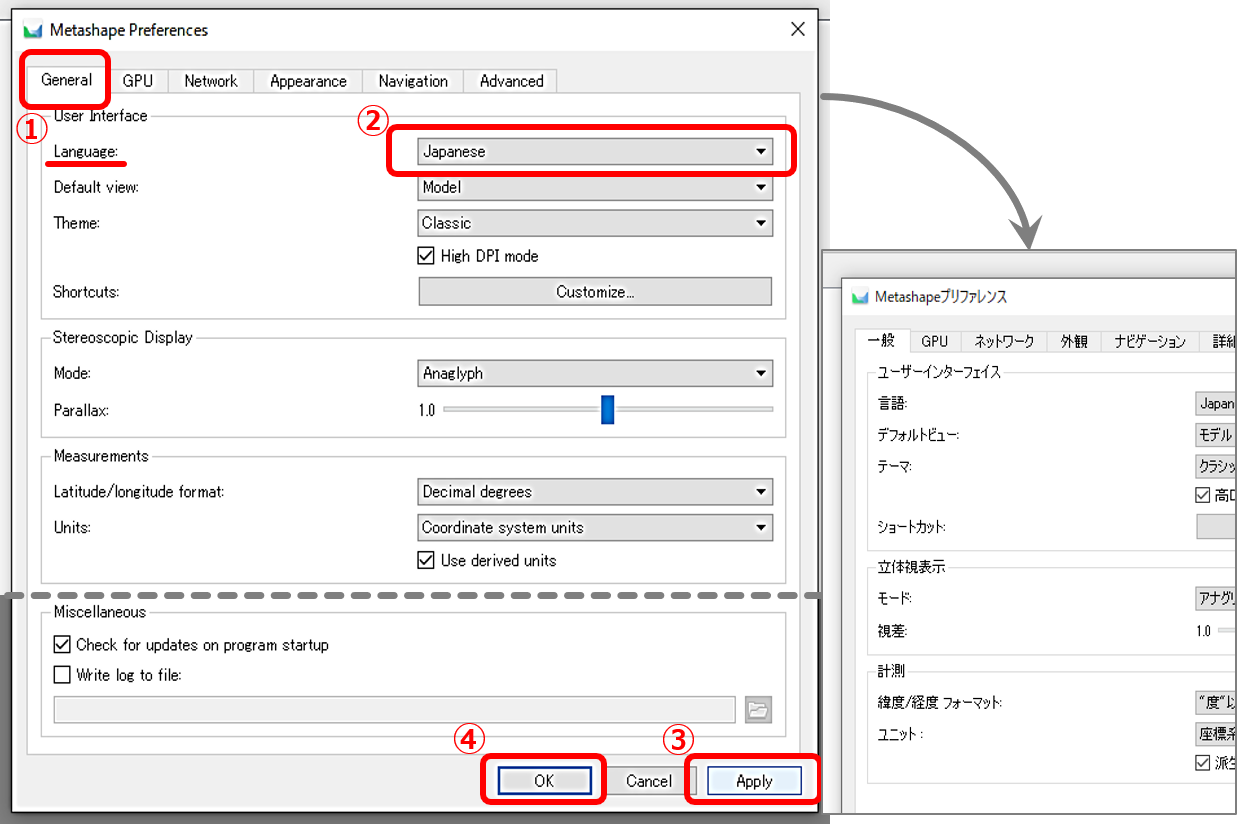Screen dimensions: 1243x824
Task: Open the Advanced tab
Action: point(511,81)
